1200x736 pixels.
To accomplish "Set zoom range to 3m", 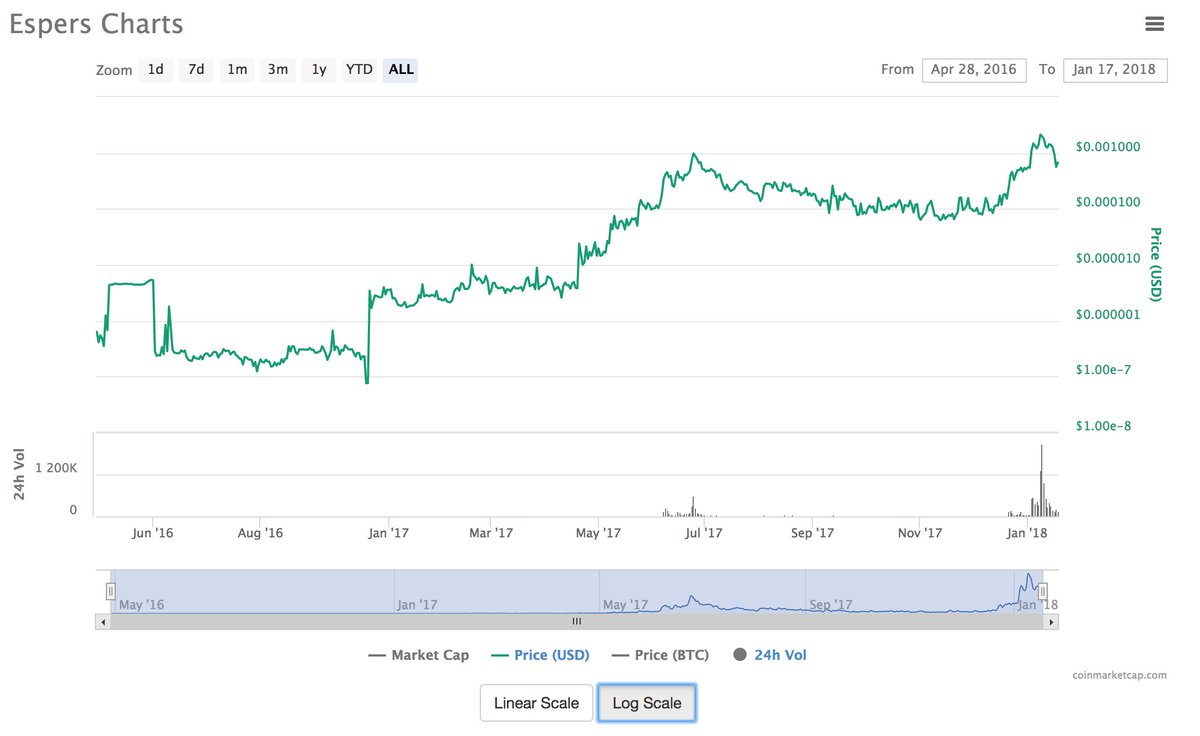I will click(278, 70).
